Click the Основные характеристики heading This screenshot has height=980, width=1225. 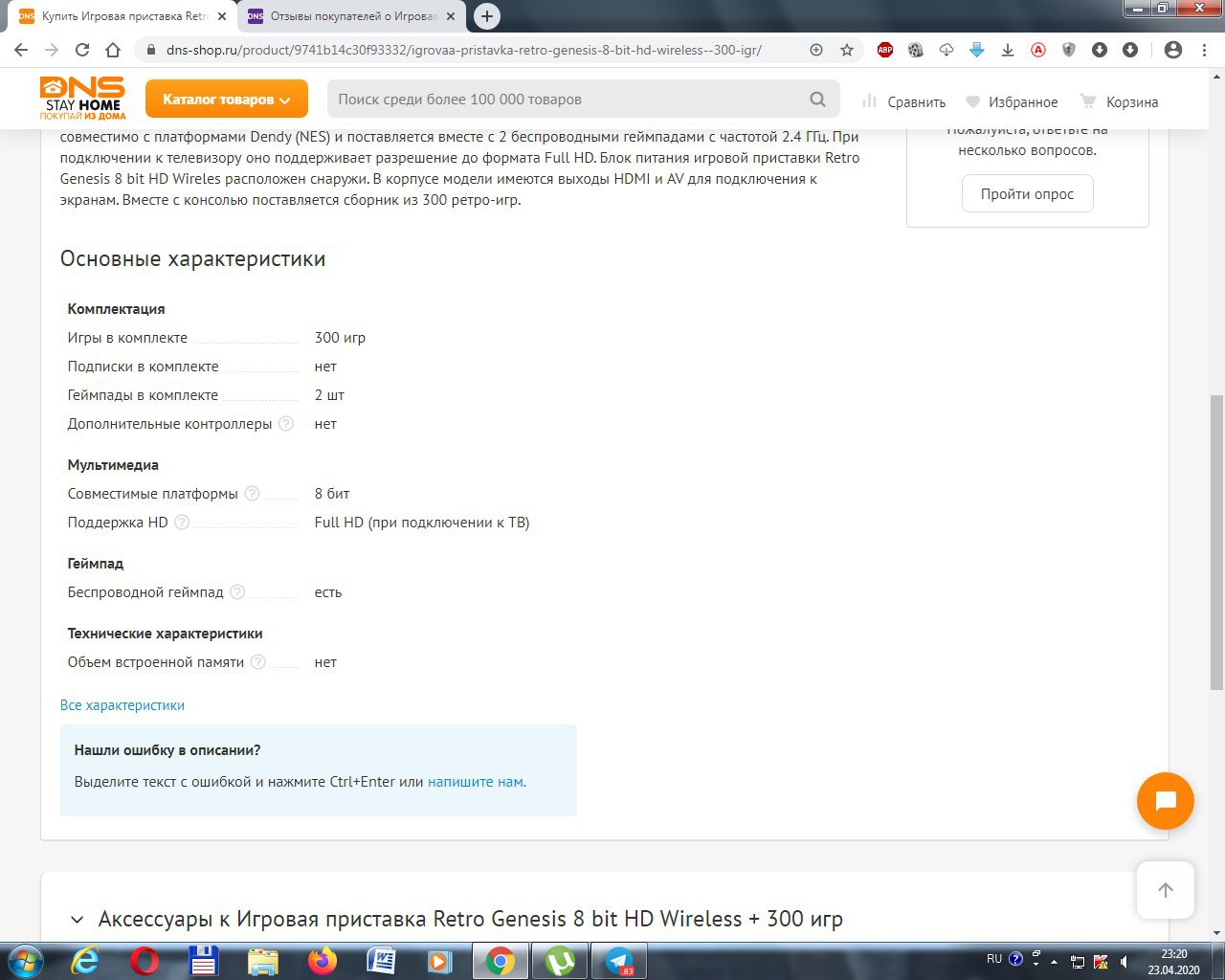tap(192, 259)
